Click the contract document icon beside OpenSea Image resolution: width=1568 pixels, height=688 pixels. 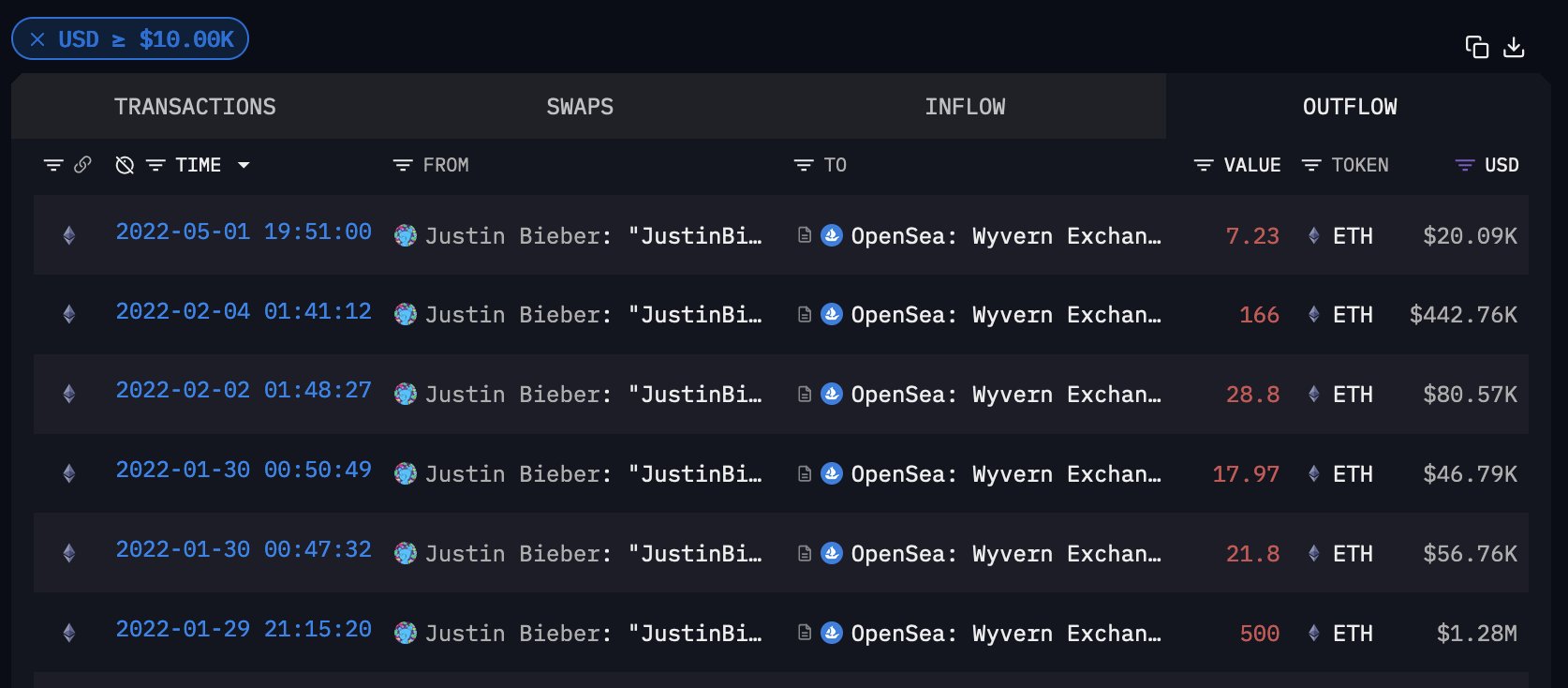(805, 235)
